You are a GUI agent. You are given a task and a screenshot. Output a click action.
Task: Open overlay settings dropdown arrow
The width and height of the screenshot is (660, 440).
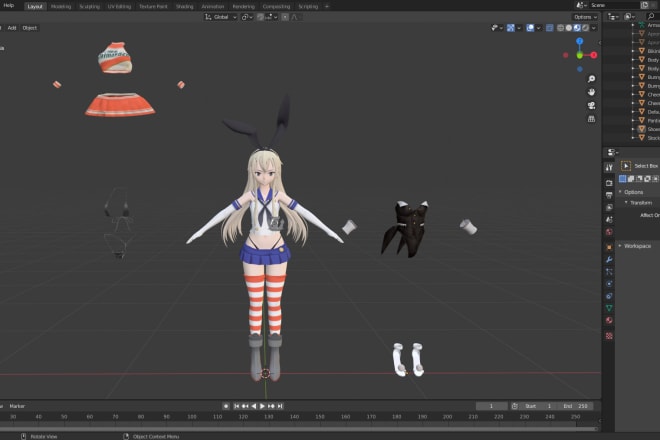click(538, 28)
